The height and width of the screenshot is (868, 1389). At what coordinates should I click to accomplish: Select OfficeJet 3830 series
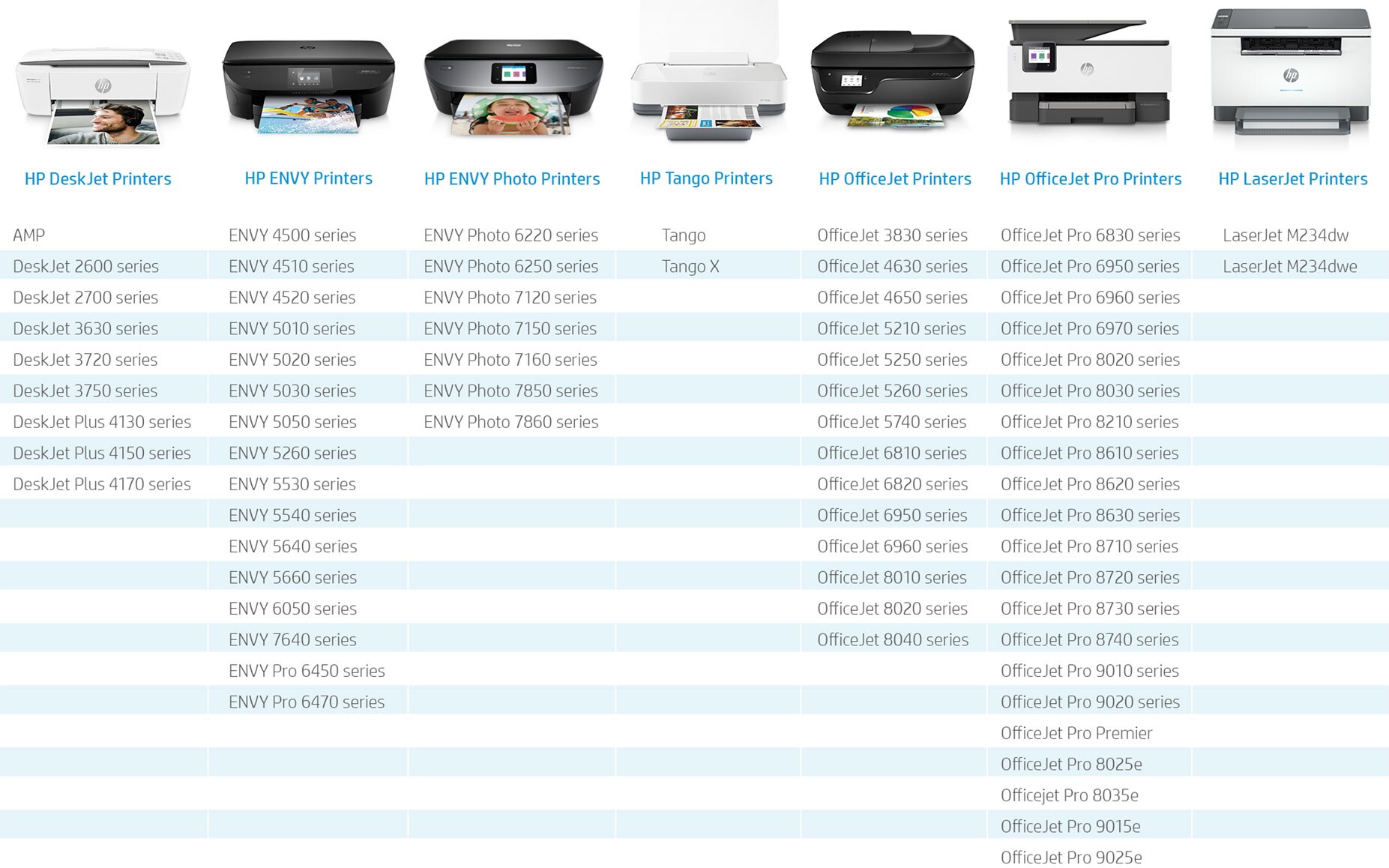coord(893,235)
